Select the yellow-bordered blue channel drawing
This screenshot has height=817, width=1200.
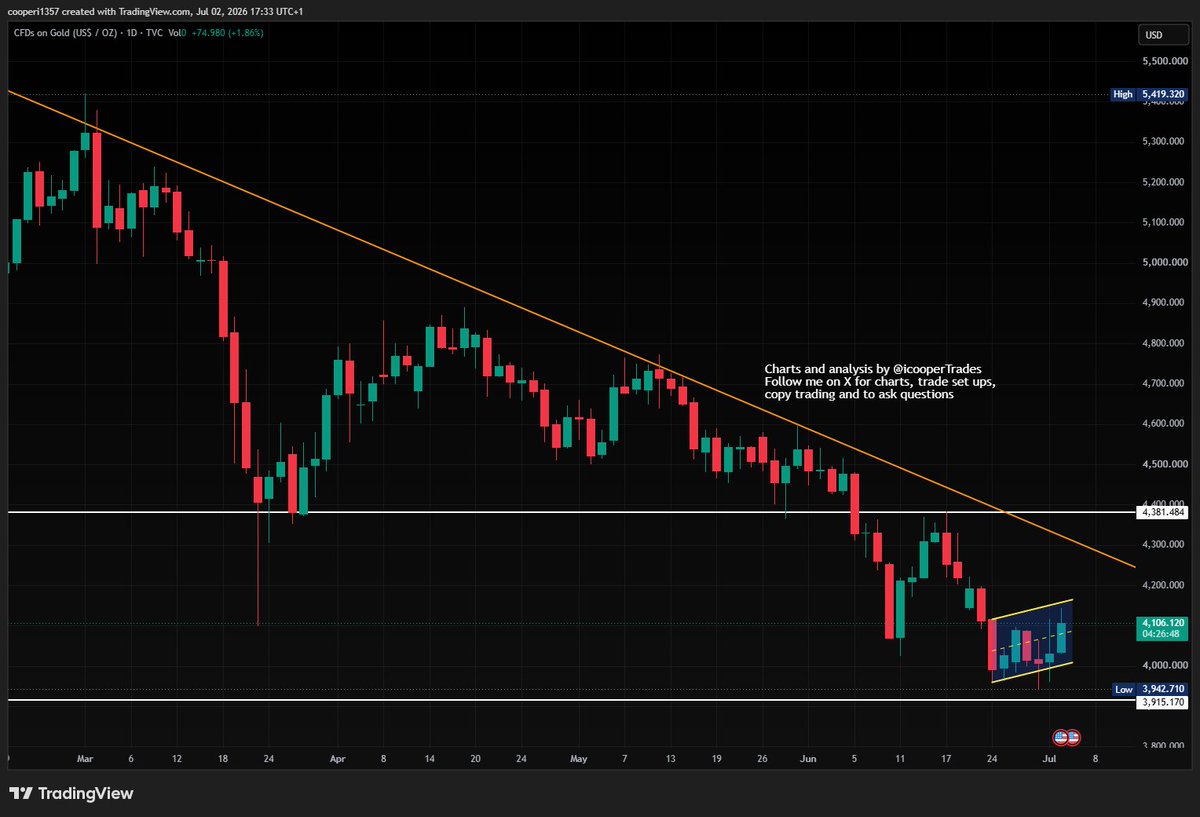tap(1033, 640)
